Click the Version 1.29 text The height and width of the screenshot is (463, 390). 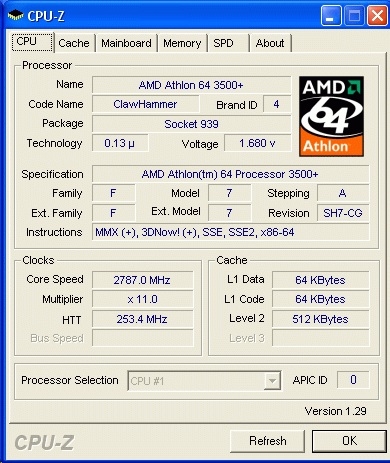[335, 411]
